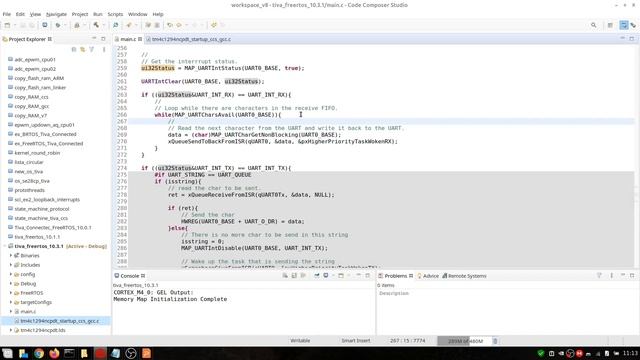Click code line 269 in the editor
This screenshot has height=360, width=640.
[254, 135]
